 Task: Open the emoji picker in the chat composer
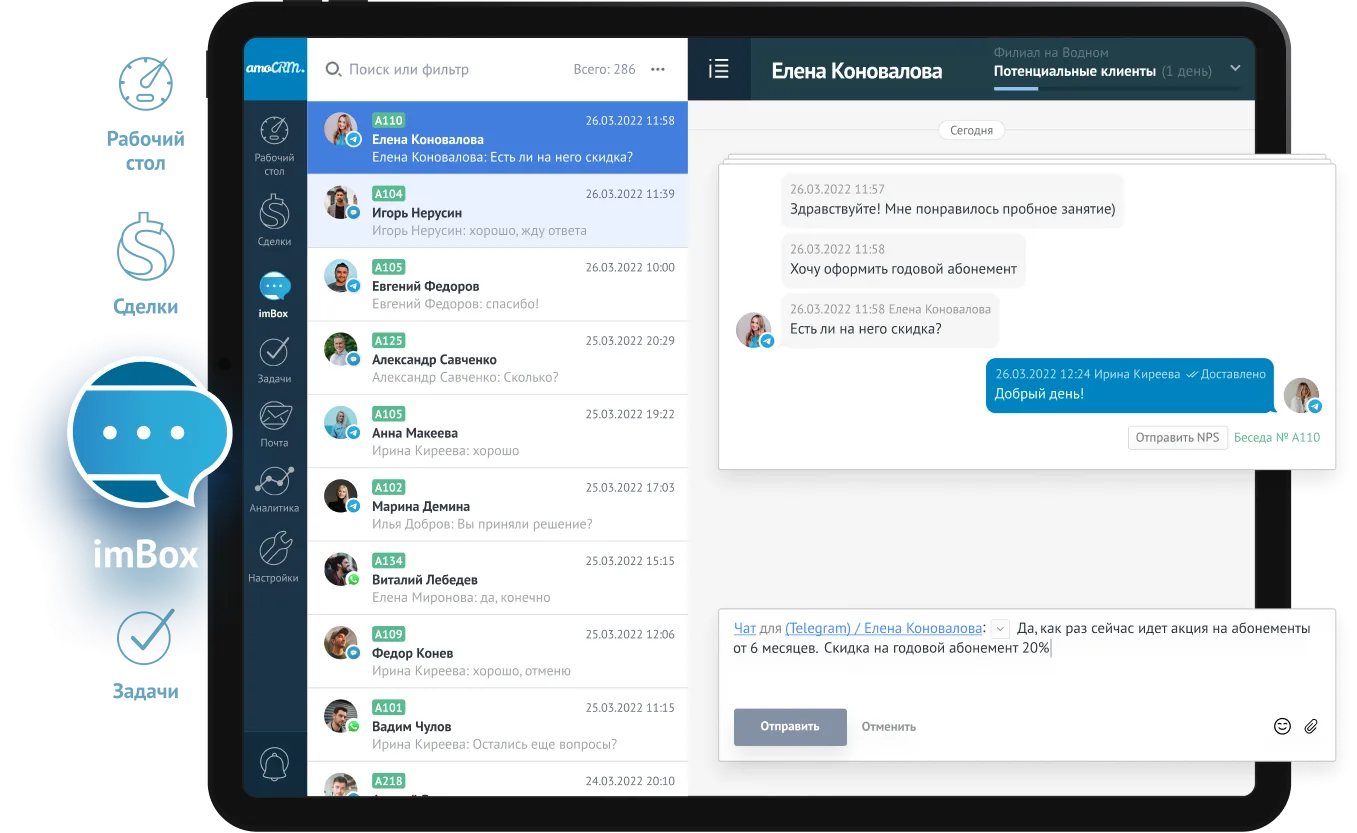[1283, 726]
